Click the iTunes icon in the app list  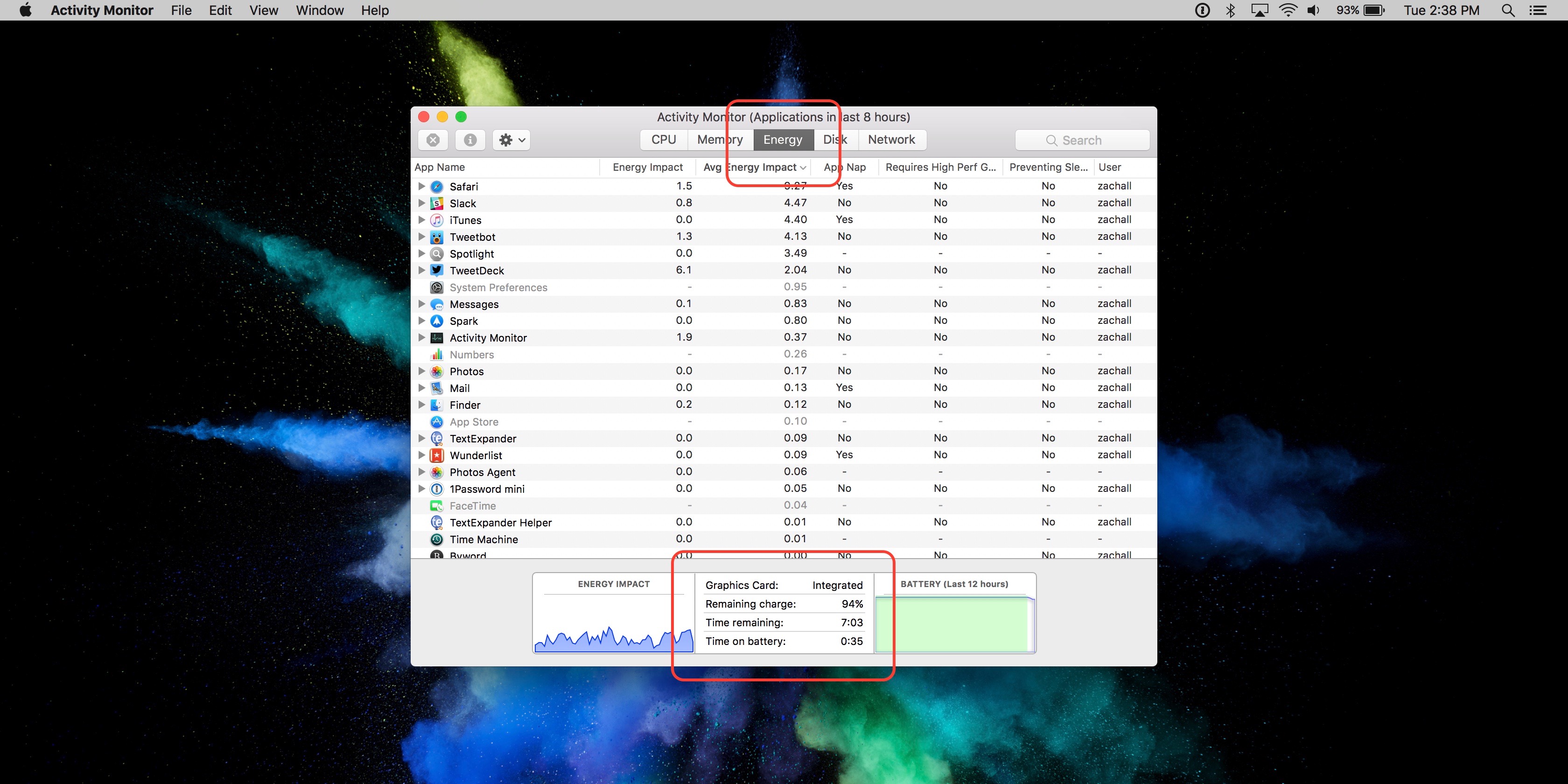pyautogui.click(x=436, y=220)
